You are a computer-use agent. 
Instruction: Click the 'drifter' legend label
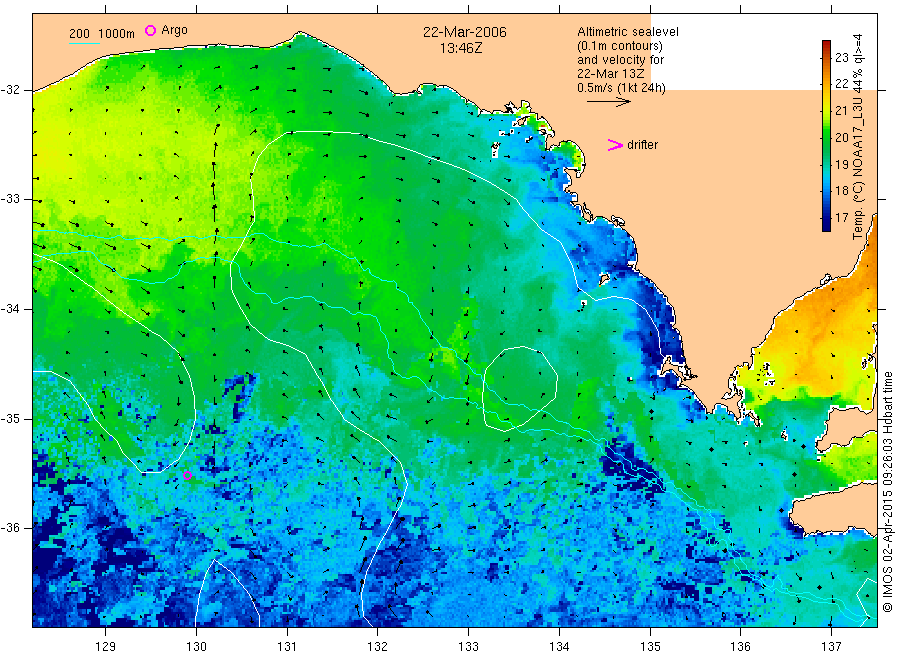click(x=642, y=145)
